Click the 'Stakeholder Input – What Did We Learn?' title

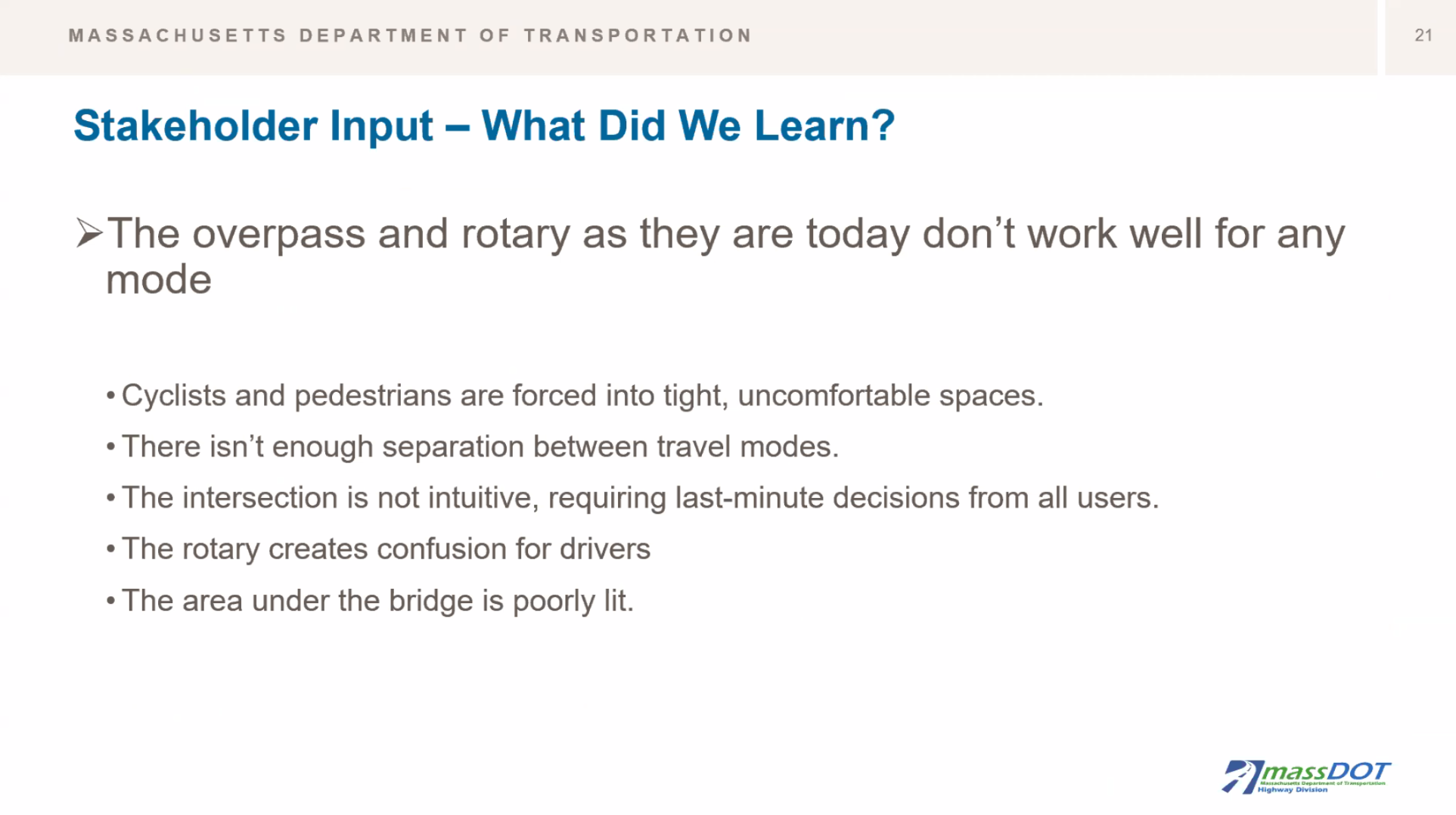(484, 126)
